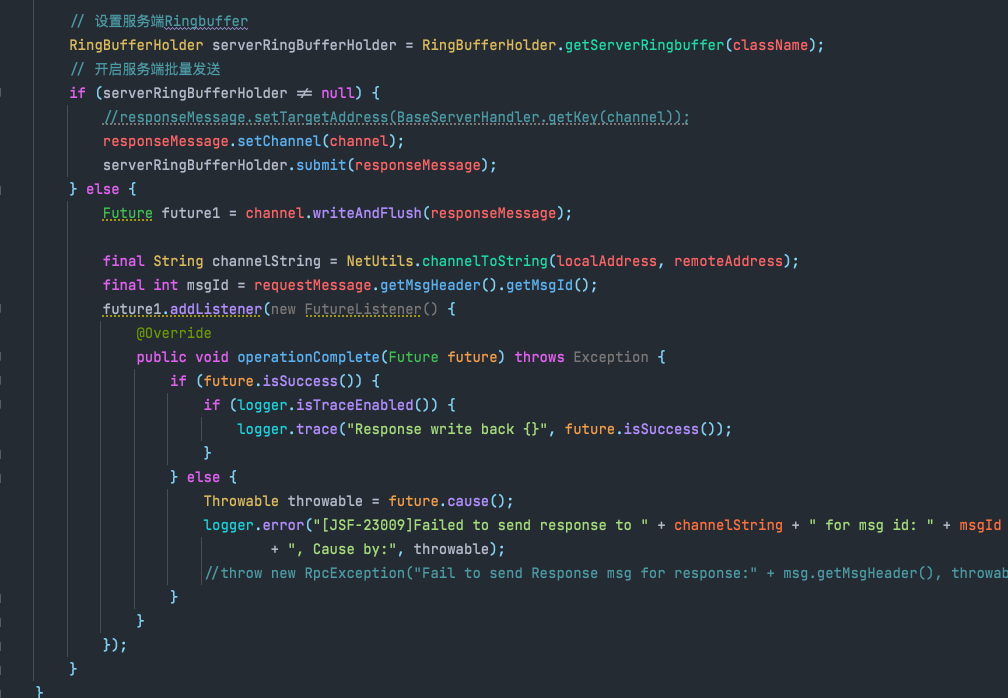Click the remoteAddress argument
The width and height of the screenshot is (1008, 698).
728,262
